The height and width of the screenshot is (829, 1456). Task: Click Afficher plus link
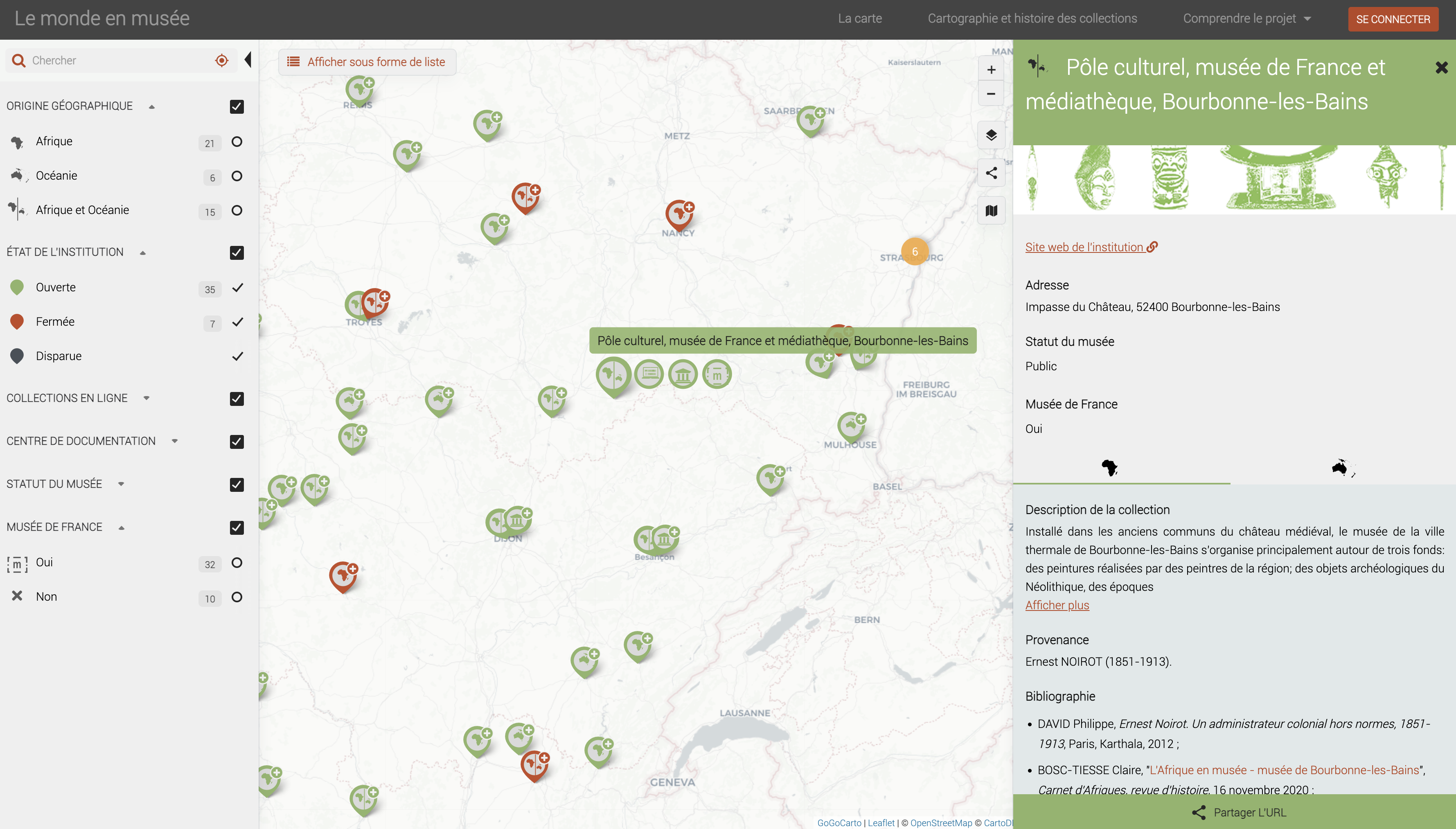click(1057, 605)
